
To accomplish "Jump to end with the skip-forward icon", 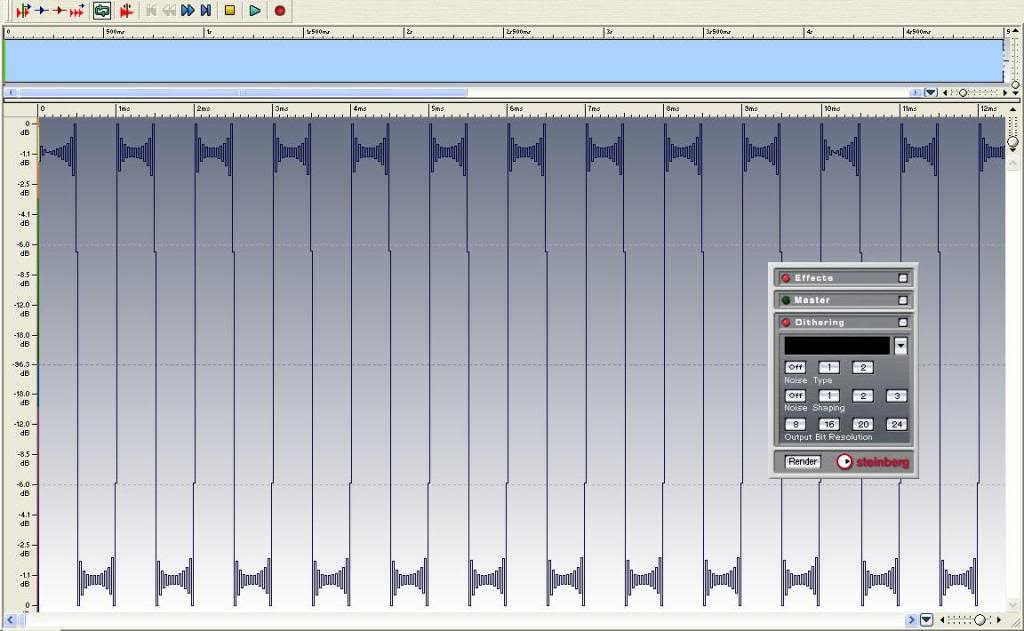I will click(x=205, y=10).
